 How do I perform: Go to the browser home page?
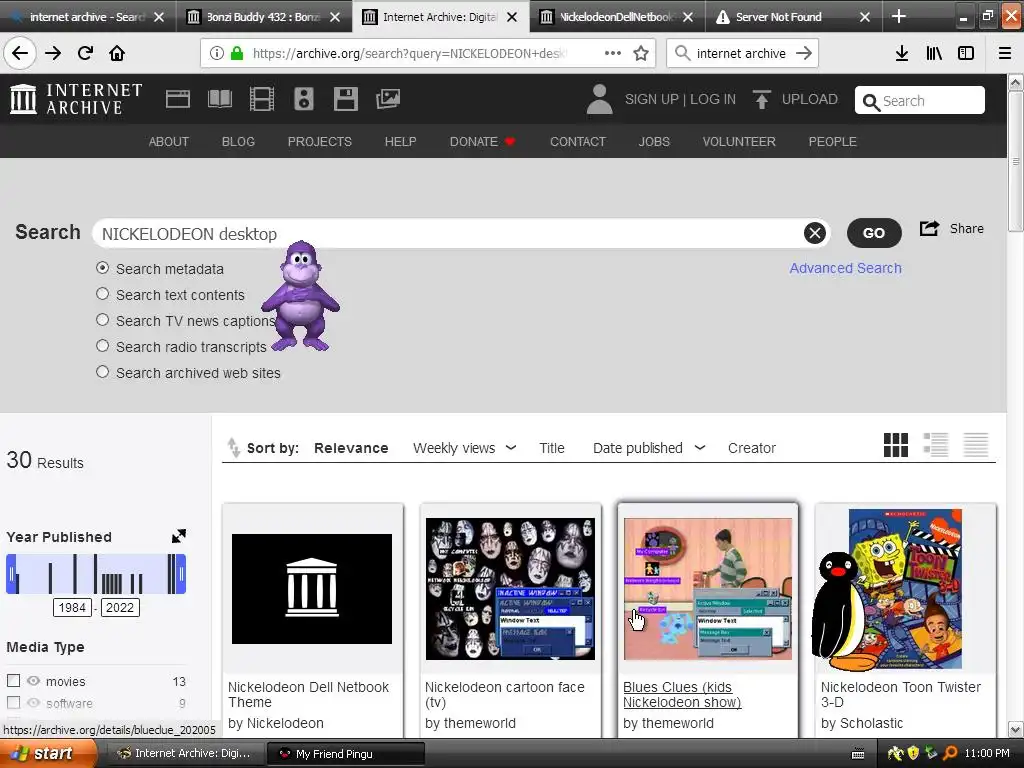tap(117, 53)
